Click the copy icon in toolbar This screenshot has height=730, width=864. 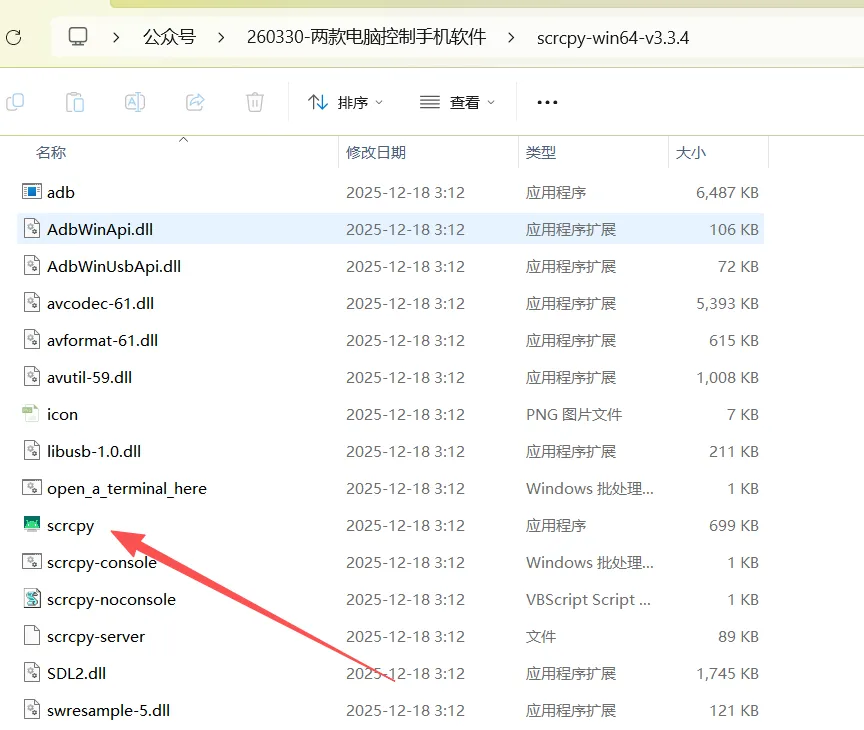point(15,102)
